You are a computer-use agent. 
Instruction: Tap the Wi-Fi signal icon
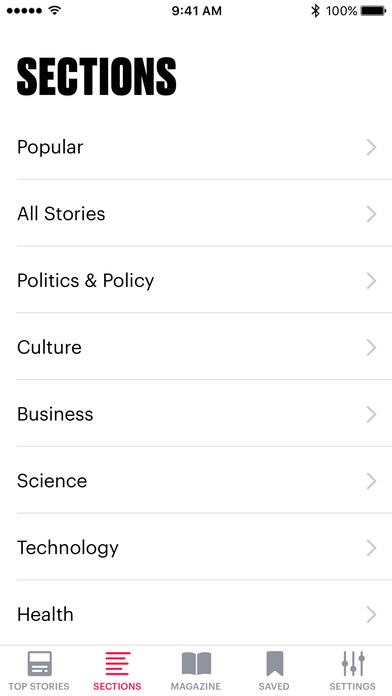pos(55,11)
